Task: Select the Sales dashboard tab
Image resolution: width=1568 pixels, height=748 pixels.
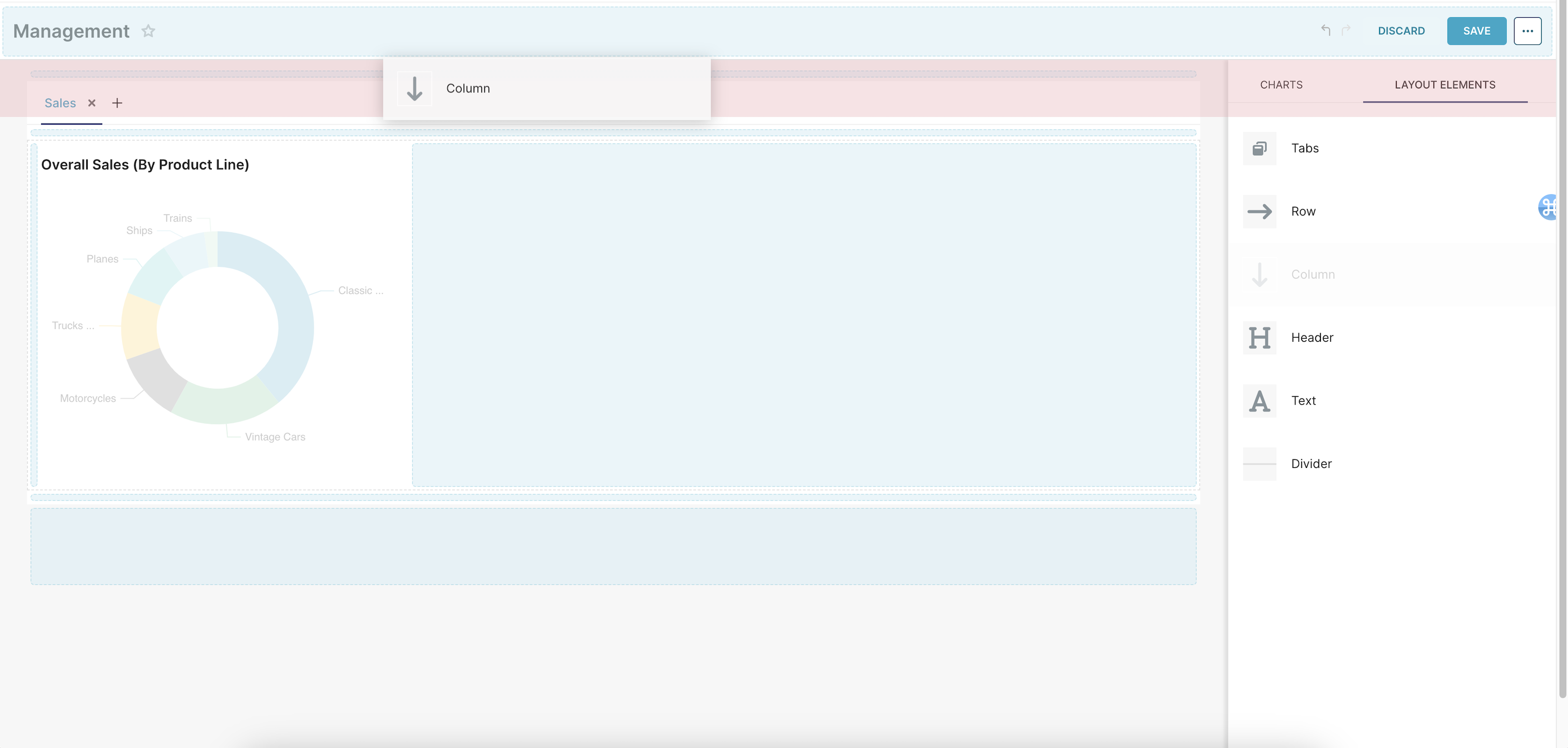Action: click(60, 103)
